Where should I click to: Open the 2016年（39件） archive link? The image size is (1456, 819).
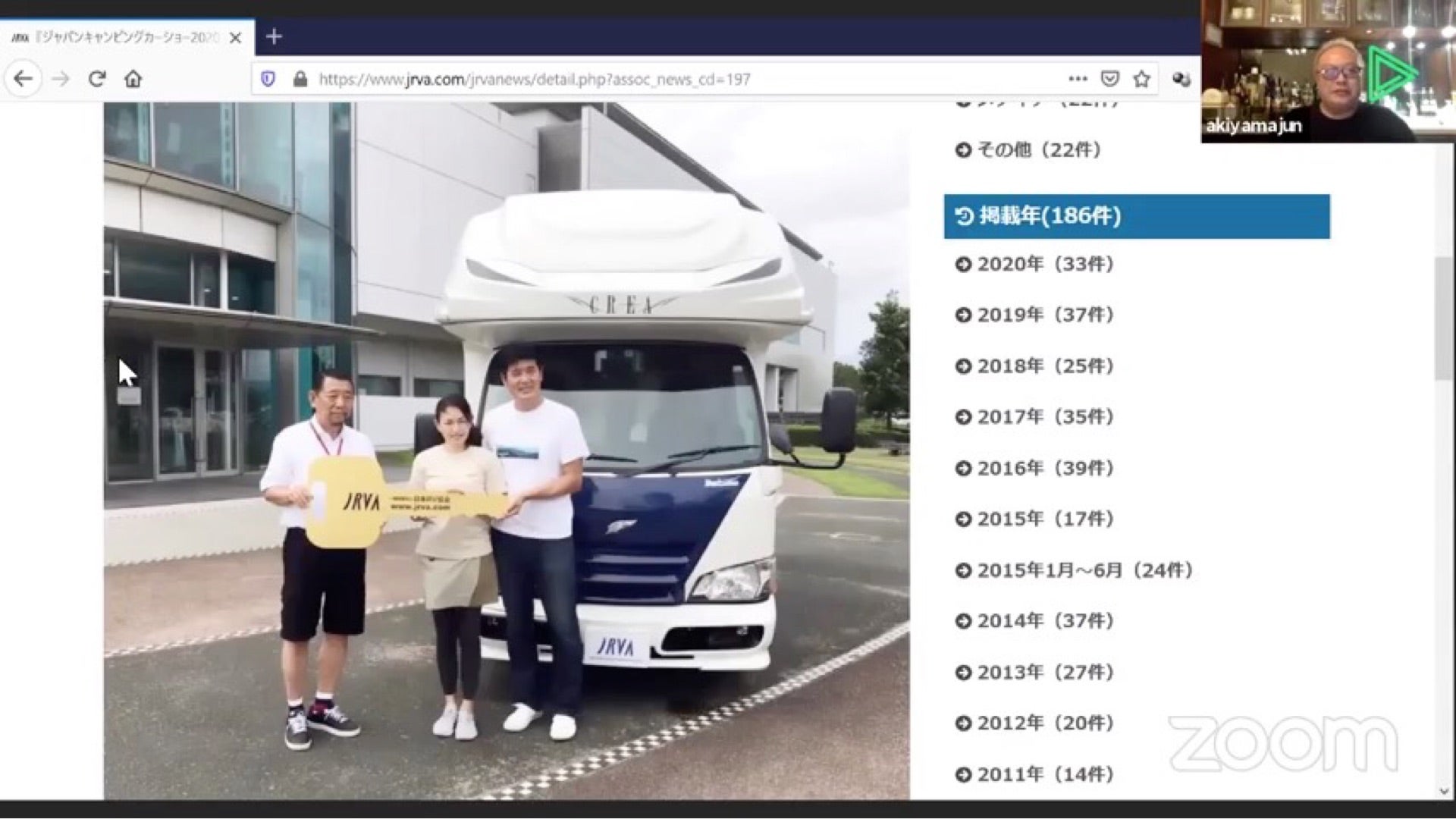[1035, 468]
